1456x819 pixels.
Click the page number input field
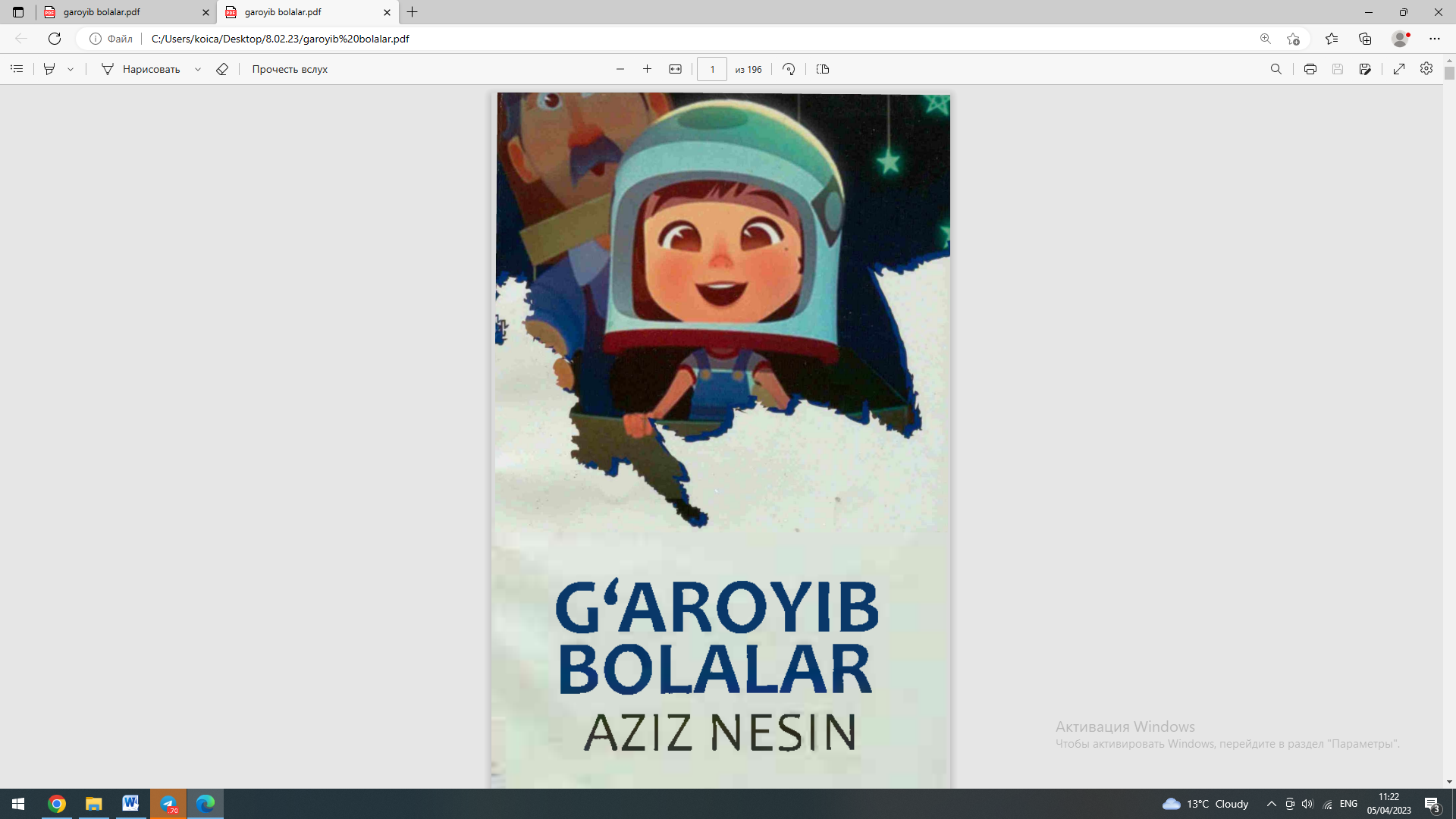(712, 69)
